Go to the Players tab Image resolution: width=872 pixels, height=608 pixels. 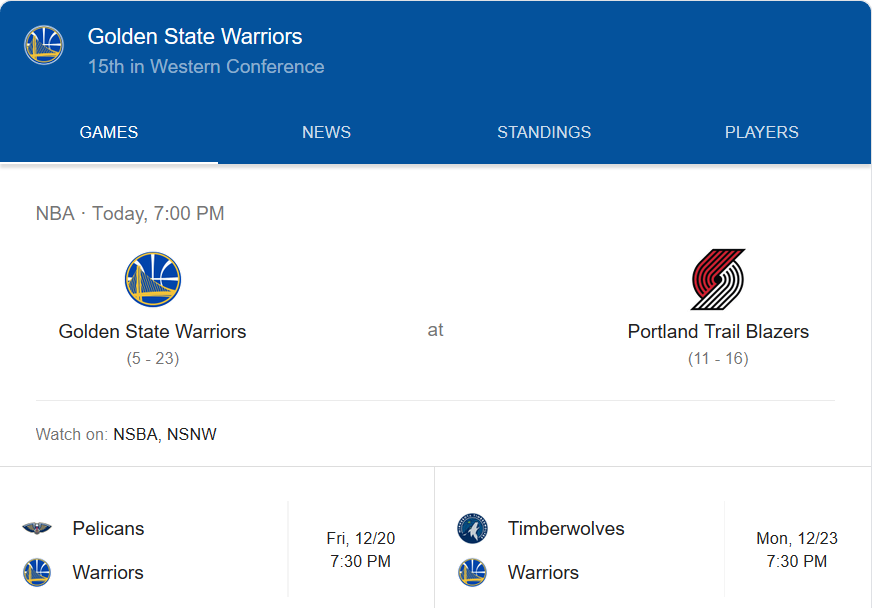tap(761, 132)
